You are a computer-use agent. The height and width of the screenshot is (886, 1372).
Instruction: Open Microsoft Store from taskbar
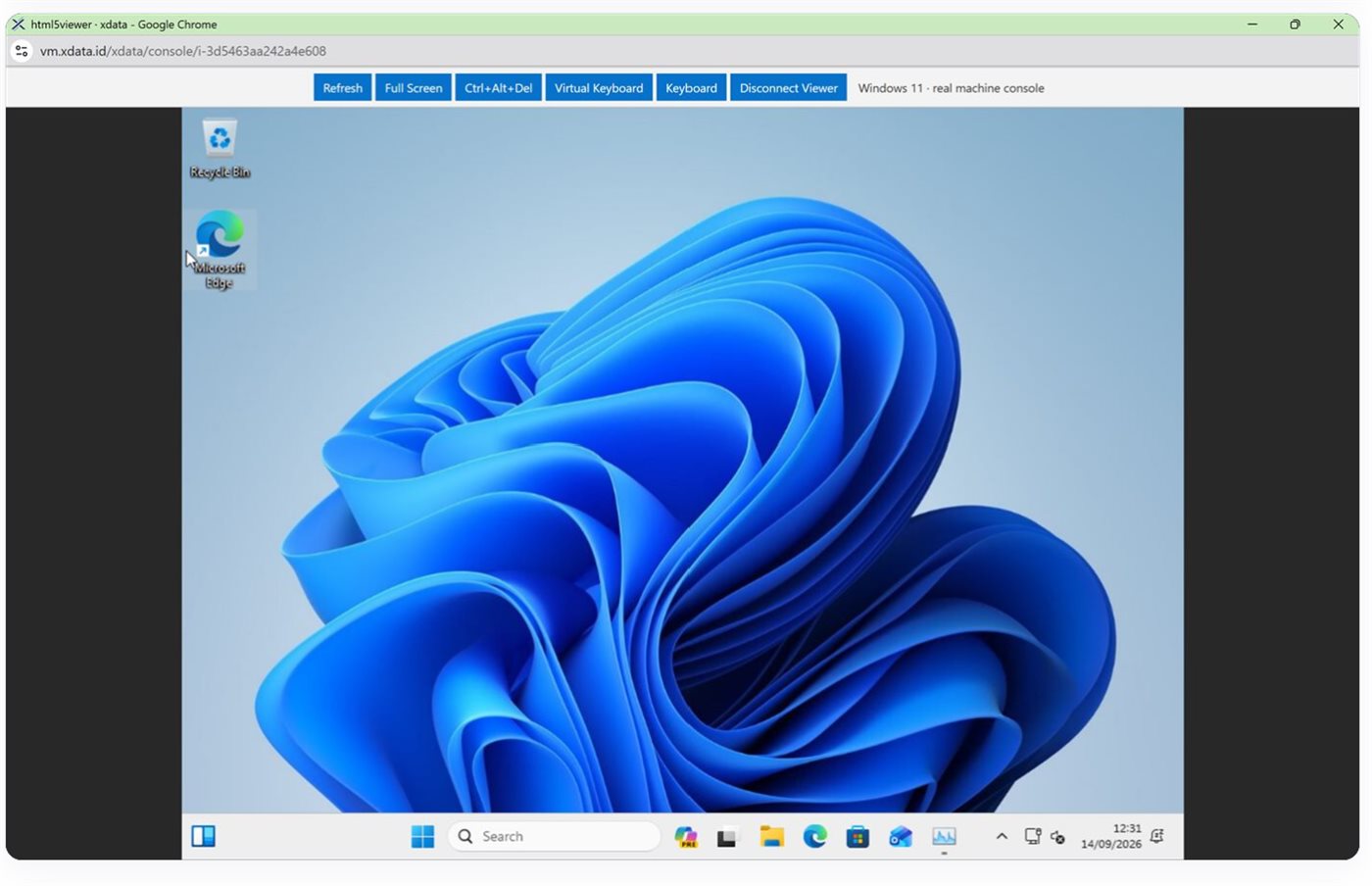[x=857, y=837]
